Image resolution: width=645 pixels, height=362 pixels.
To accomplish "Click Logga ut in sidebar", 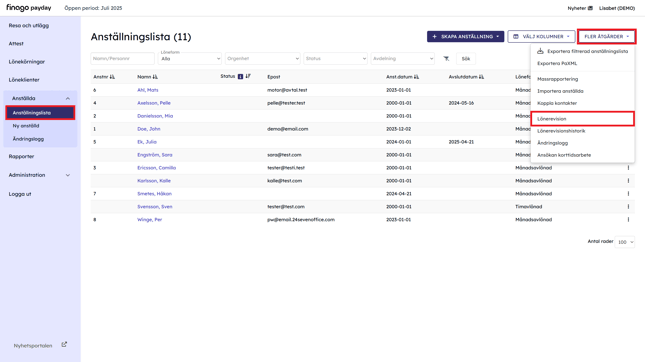I will [x=20, y=194].
